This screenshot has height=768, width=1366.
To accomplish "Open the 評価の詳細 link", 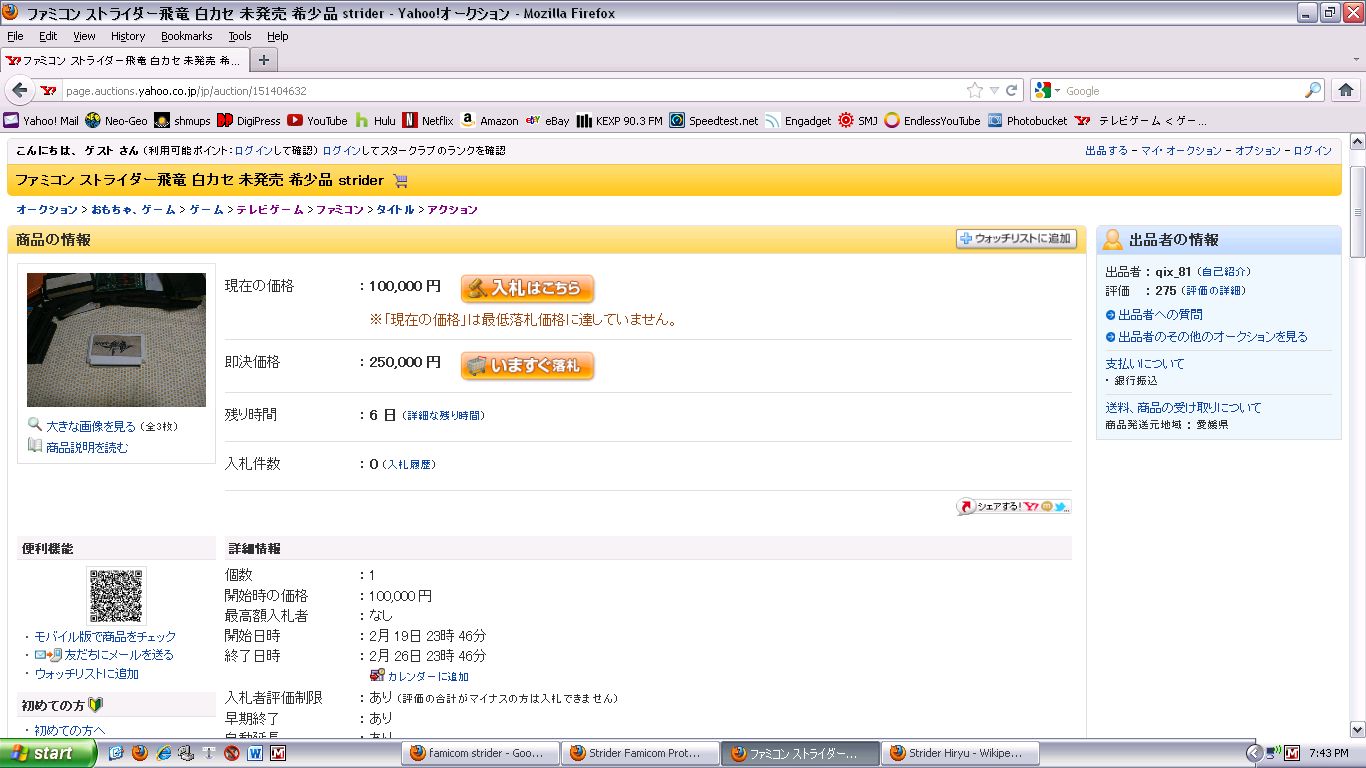I will (x=1214, y=290).
